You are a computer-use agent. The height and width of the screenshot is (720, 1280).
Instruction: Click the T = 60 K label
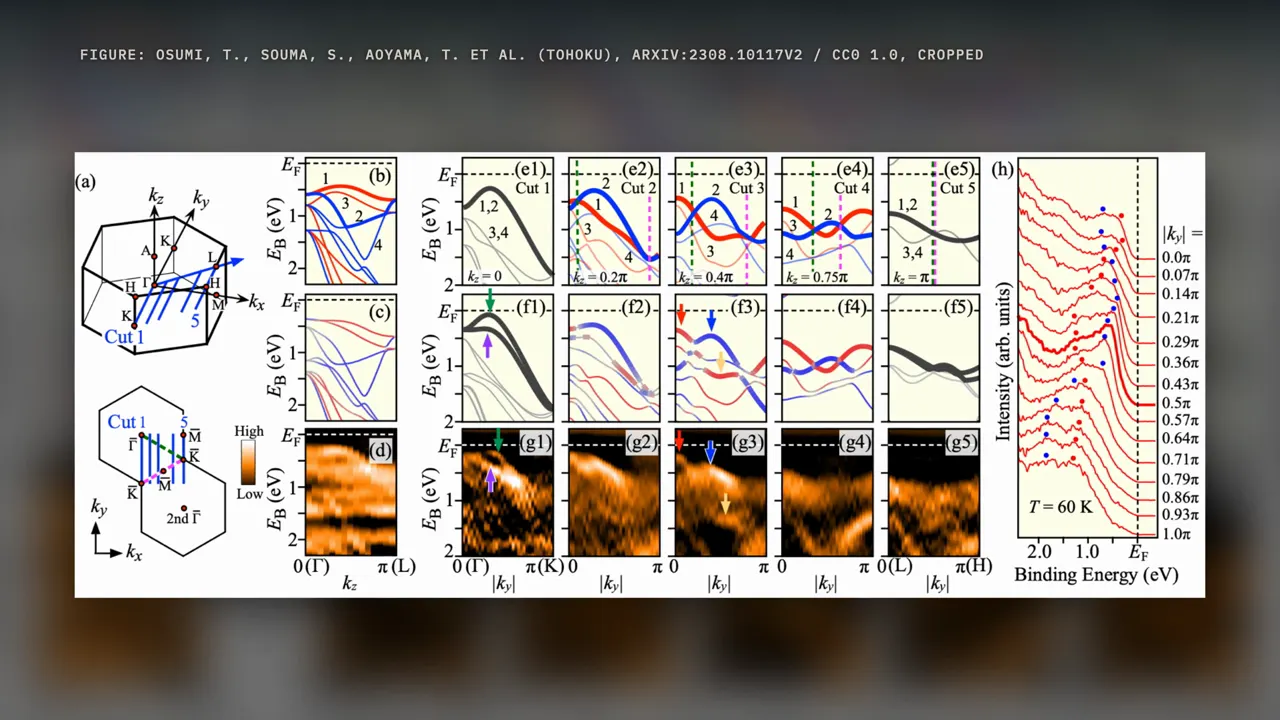pos(1060,507)
